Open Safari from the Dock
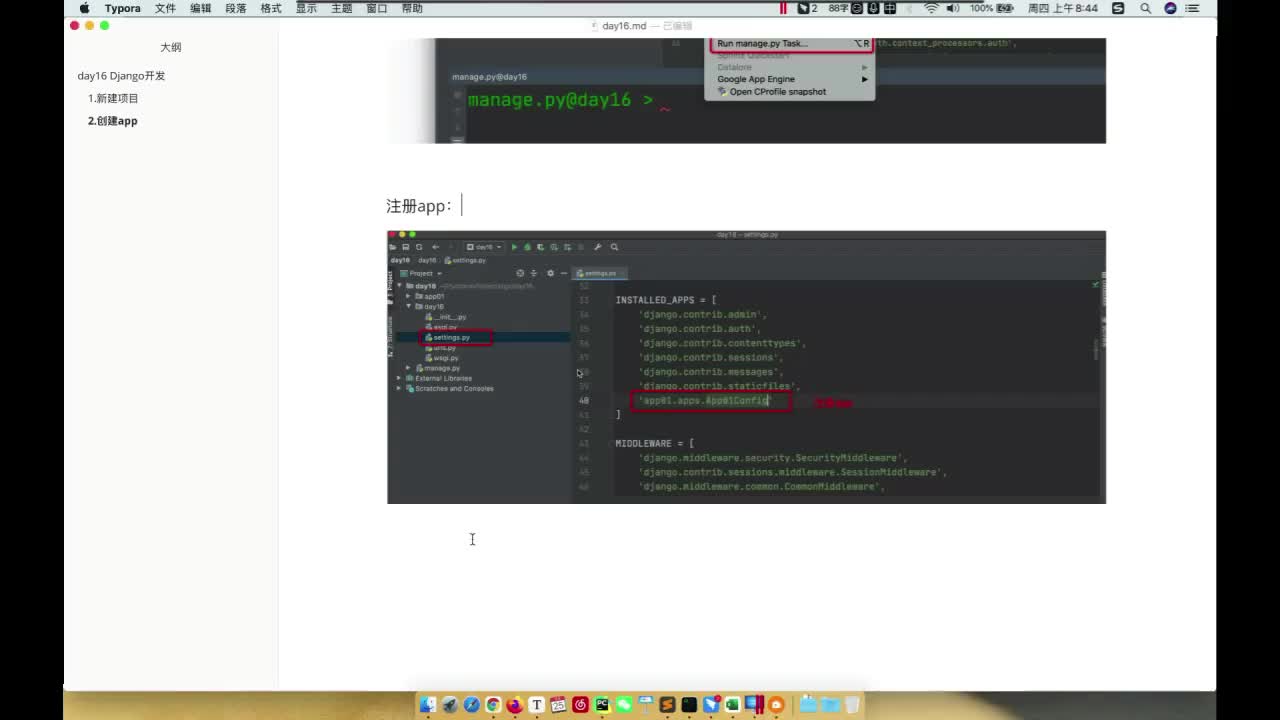Viewport: 1280px width, 720px height. [472, 704]
